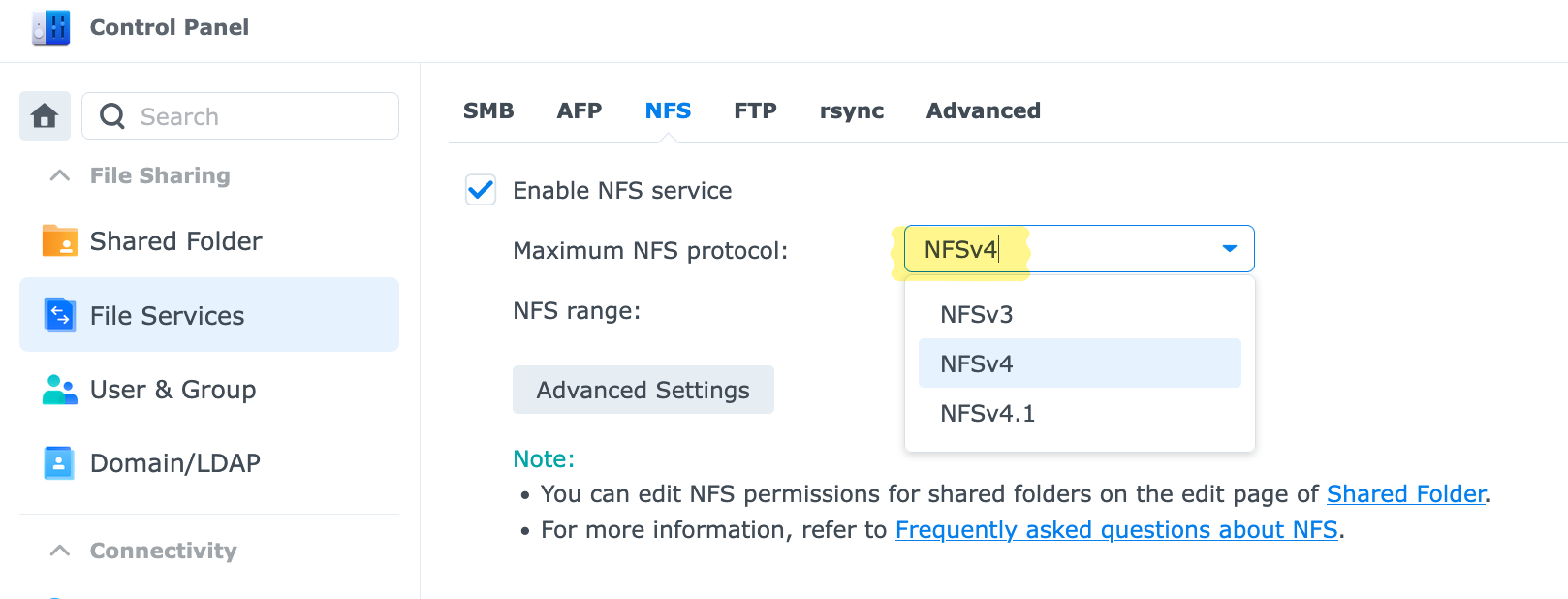Collapse the File Sharing section
1568x599 pixels.
click(x=60, y=175)
